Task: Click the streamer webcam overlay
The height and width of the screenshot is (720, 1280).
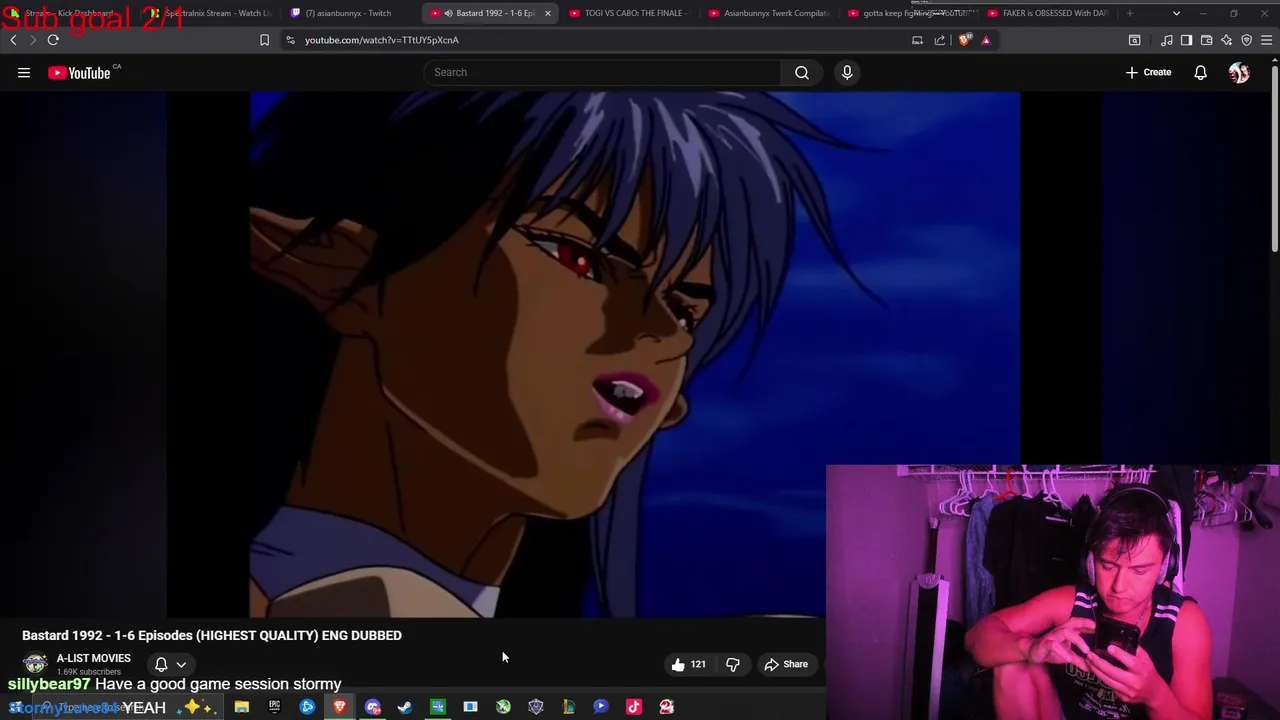Action: click(1052, 592)
